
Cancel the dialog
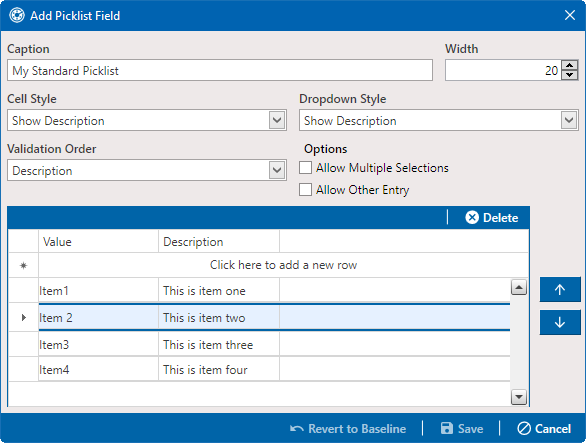click(x=544, y=428)
